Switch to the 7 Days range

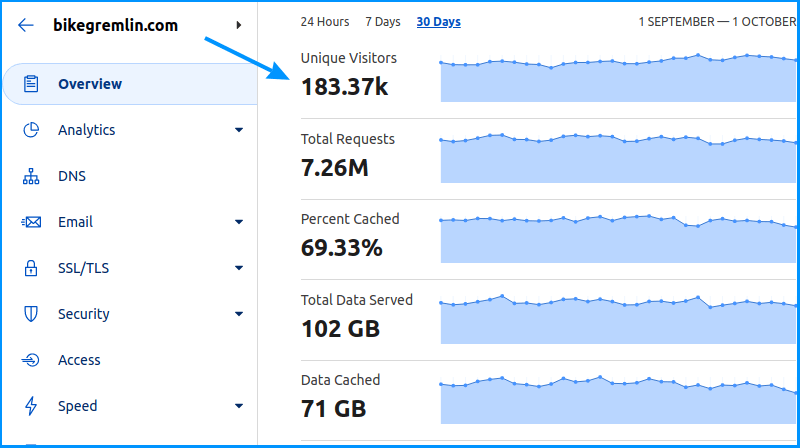(x=383, y=22)
